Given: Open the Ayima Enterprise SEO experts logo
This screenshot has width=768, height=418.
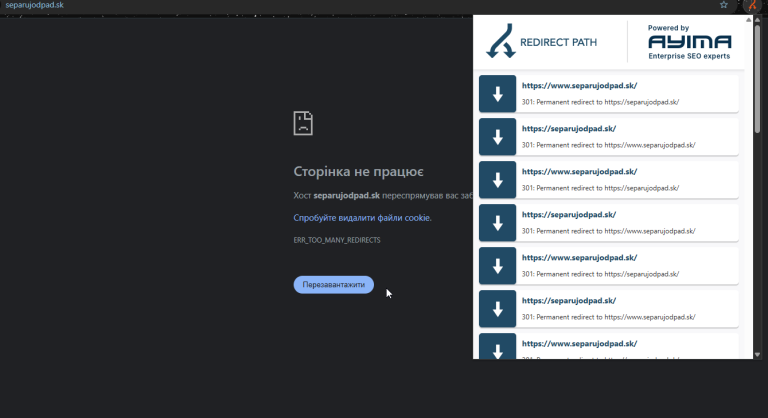Looking at the screenshot, I should tap(689, 42).
